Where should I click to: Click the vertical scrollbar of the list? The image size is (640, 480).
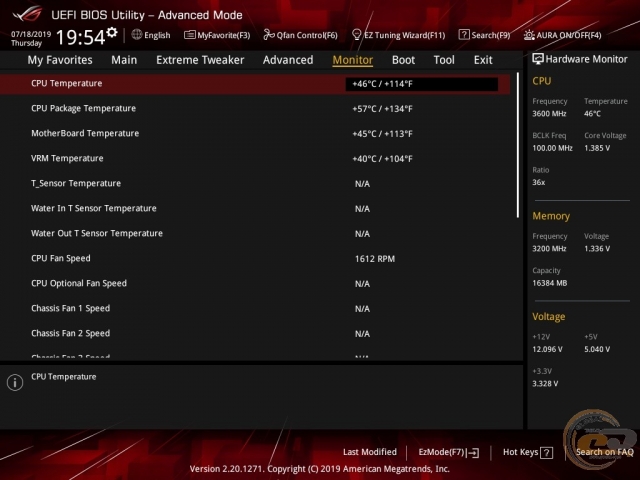pos(518,145)
